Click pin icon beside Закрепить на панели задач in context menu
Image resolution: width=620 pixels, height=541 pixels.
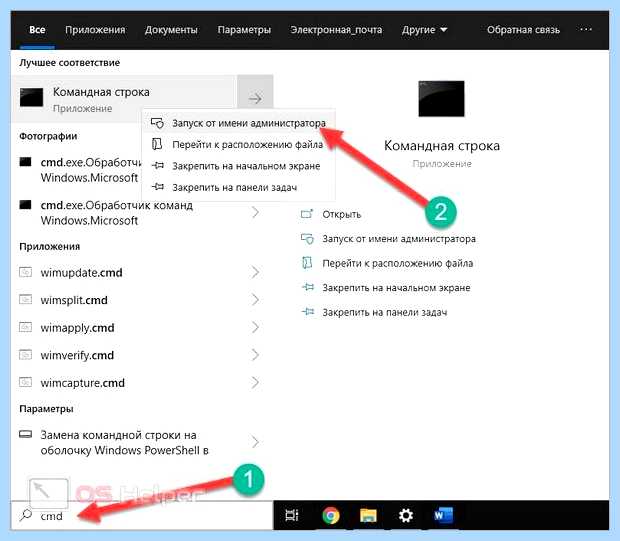tap(158, 187)
